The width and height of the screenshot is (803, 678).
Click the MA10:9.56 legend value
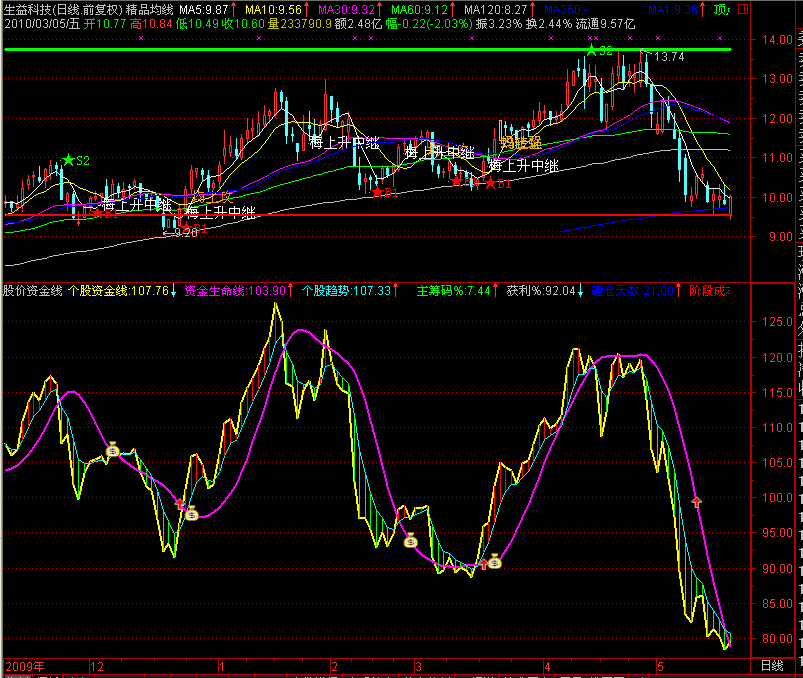[273, 10]
